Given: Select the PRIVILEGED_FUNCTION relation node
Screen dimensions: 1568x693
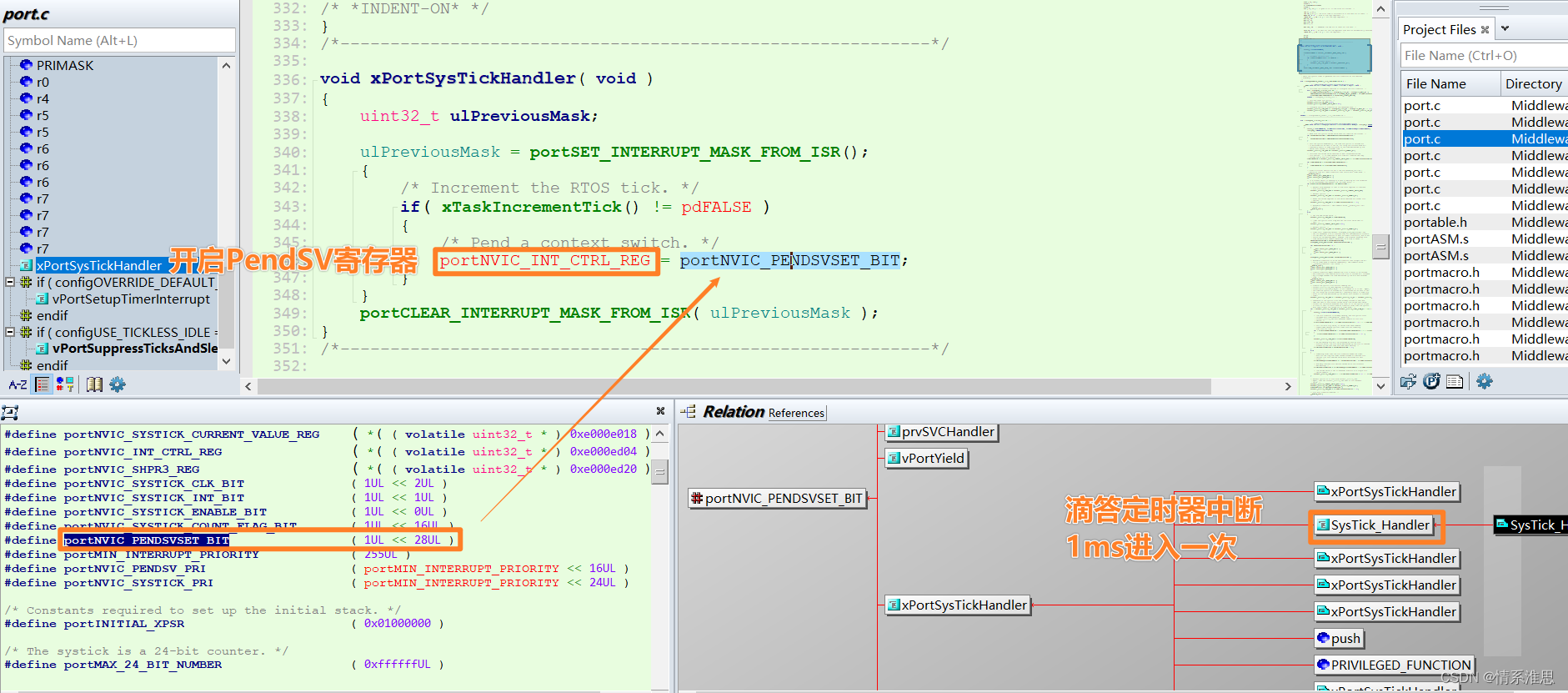Looking at the screenshot, I should click(1394, 665).
